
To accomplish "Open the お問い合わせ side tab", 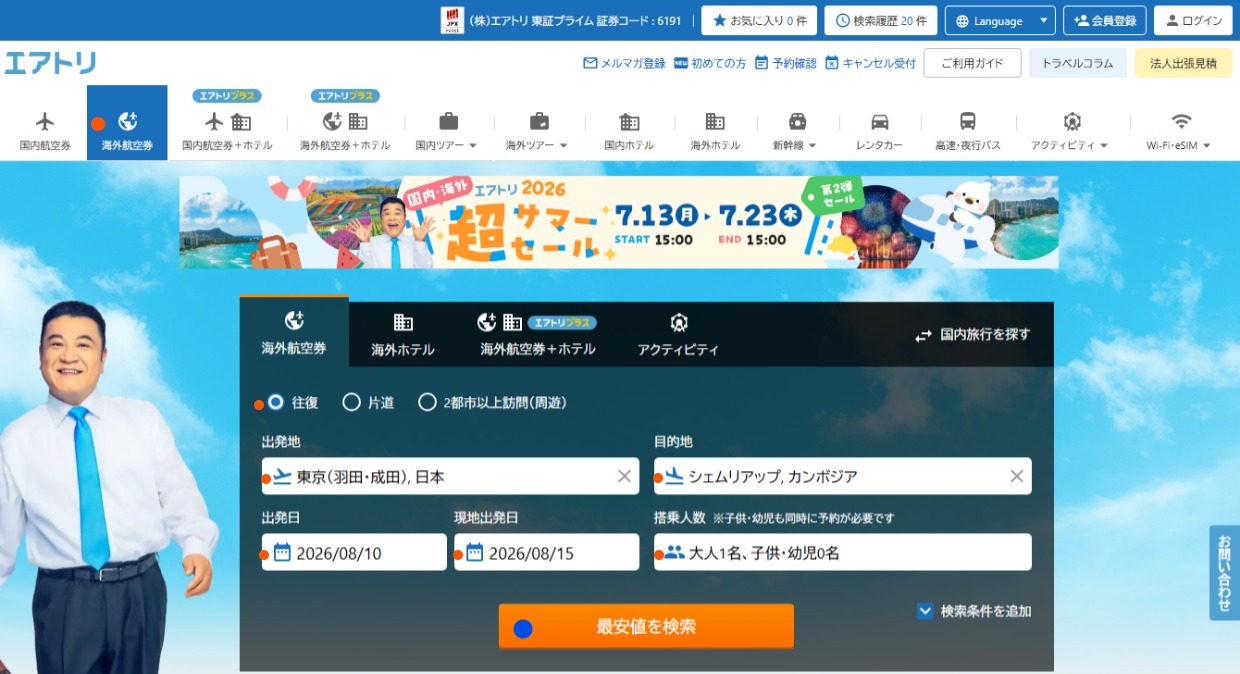I will pos(1225,573).
